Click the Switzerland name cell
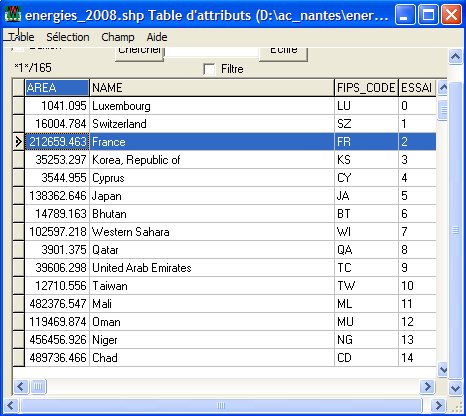 click(x=212, y=124)
